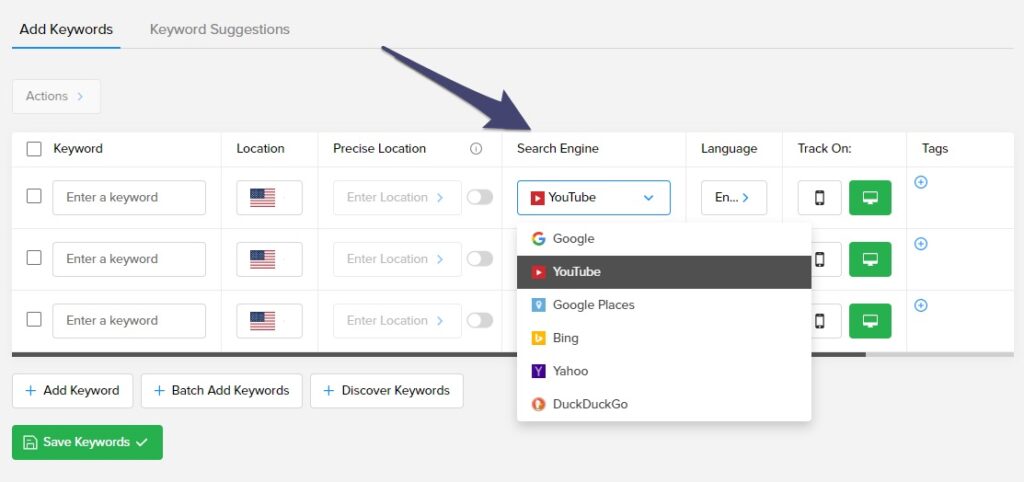Viewport: 1024px width, 482px height.
Task: Click the Add Keyword button
Action: coord(72,391)
